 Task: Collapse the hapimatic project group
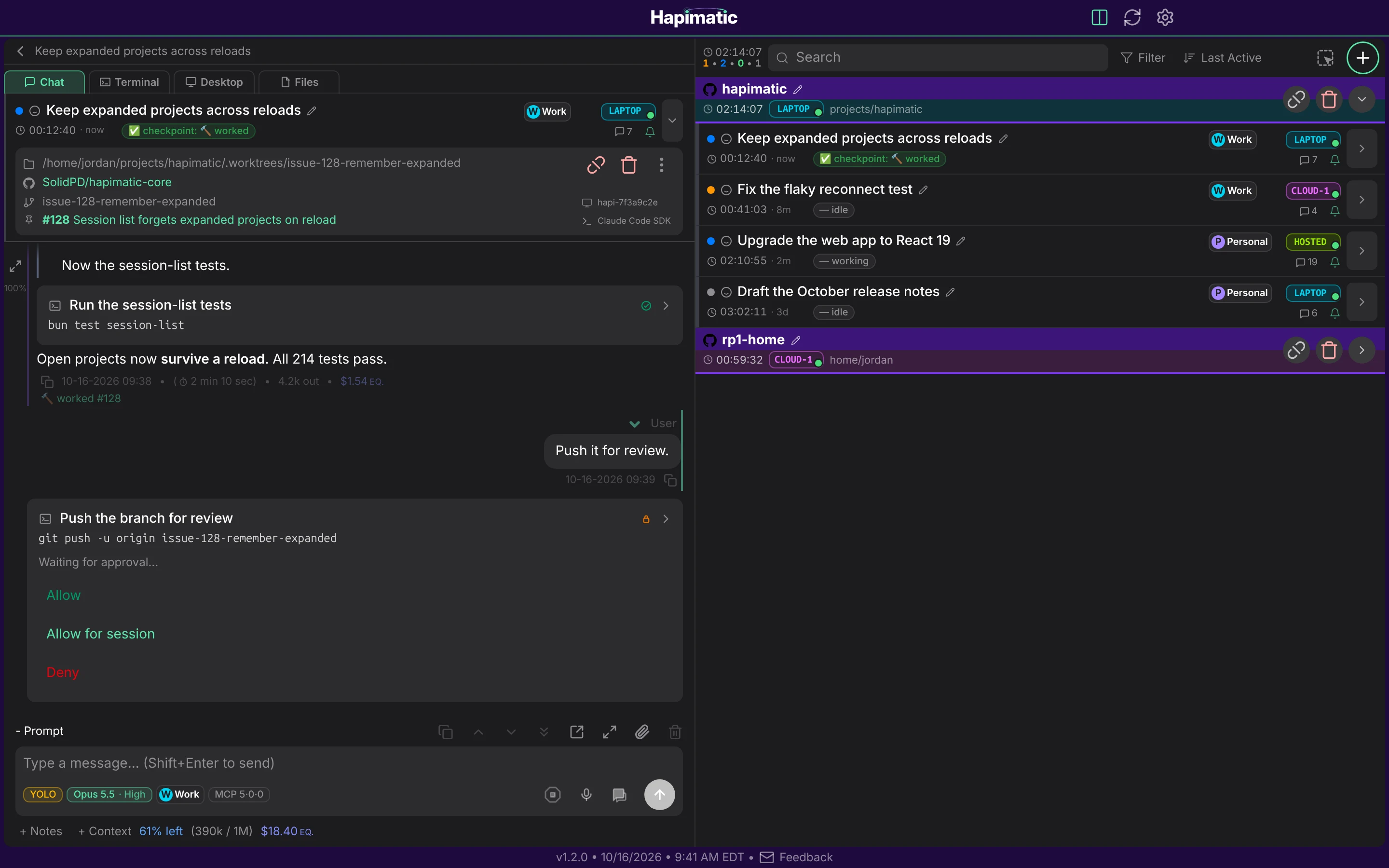click(1362, 99)
